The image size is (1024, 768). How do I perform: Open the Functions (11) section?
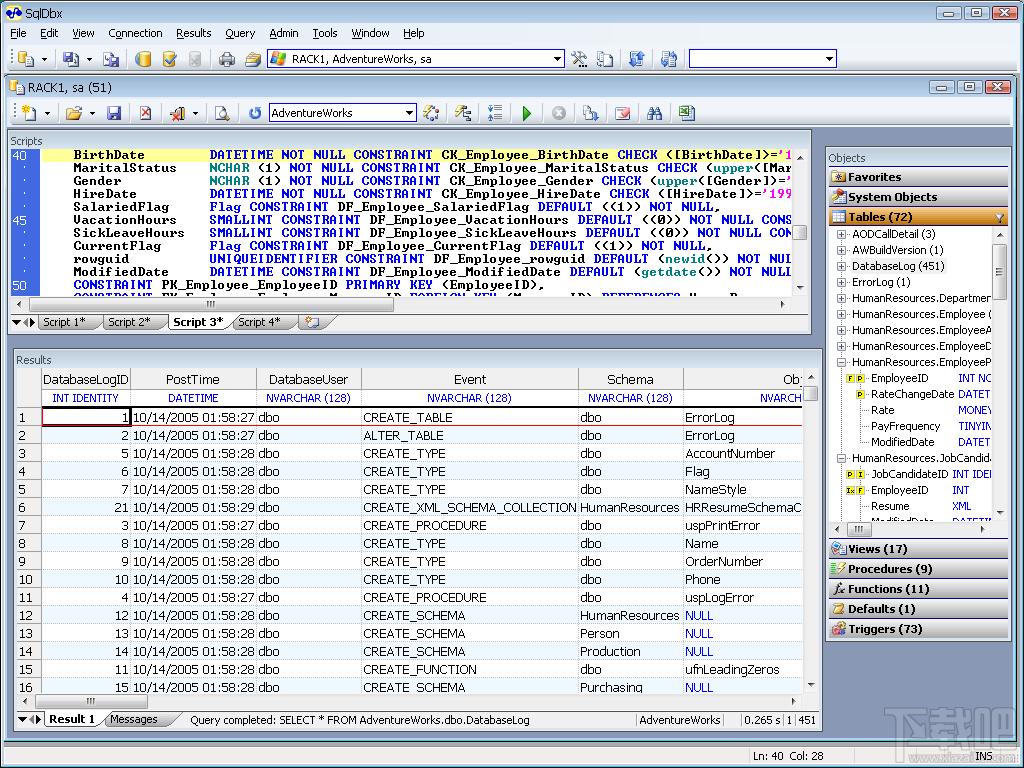919,589
